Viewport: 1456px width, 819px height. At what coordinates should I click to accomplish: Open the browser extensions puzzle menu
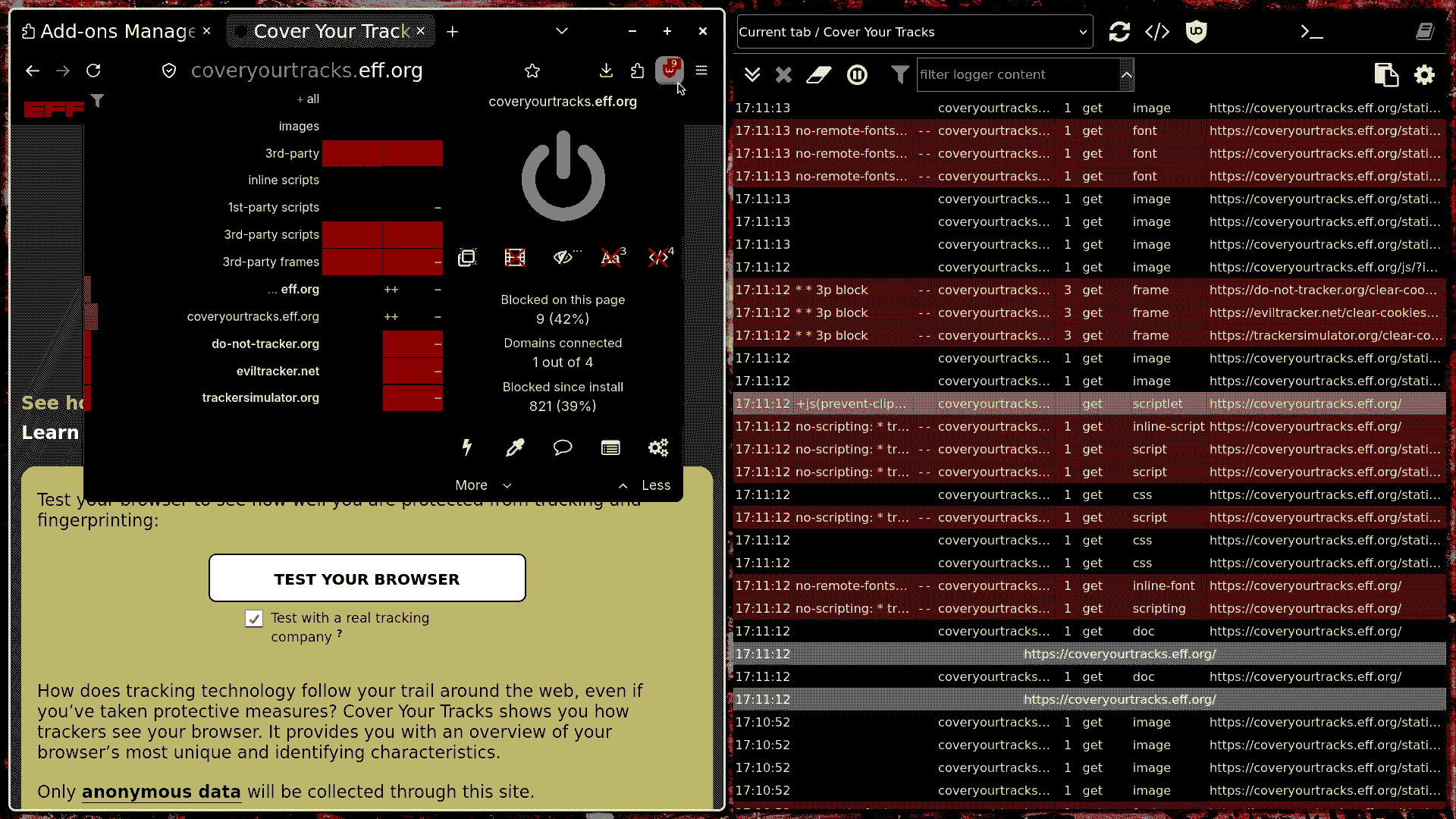[637, 71]
